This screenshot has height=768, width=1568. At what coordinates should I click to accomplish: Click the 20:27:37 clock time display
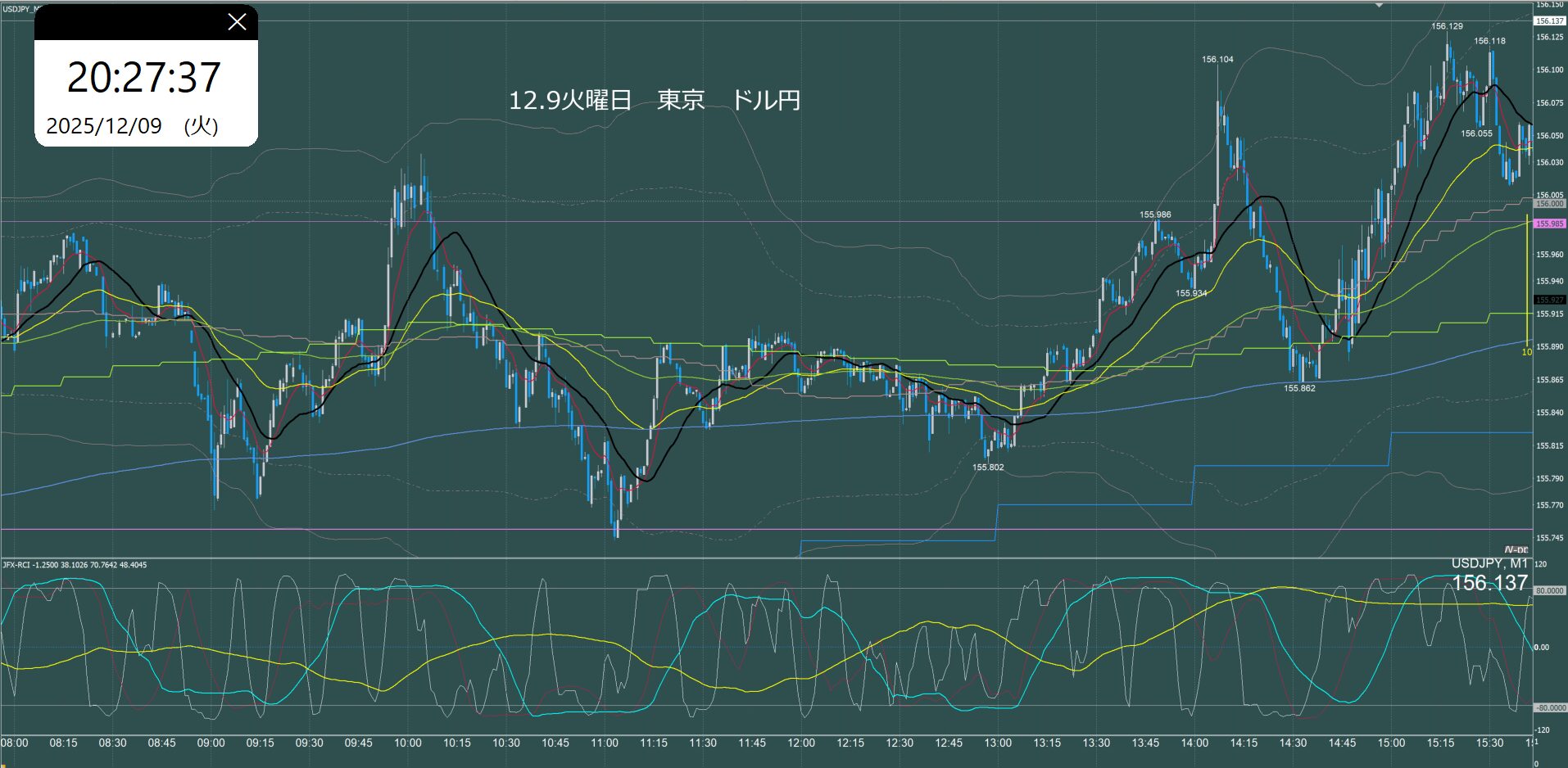pyautogui.click(x=144, y=78)
